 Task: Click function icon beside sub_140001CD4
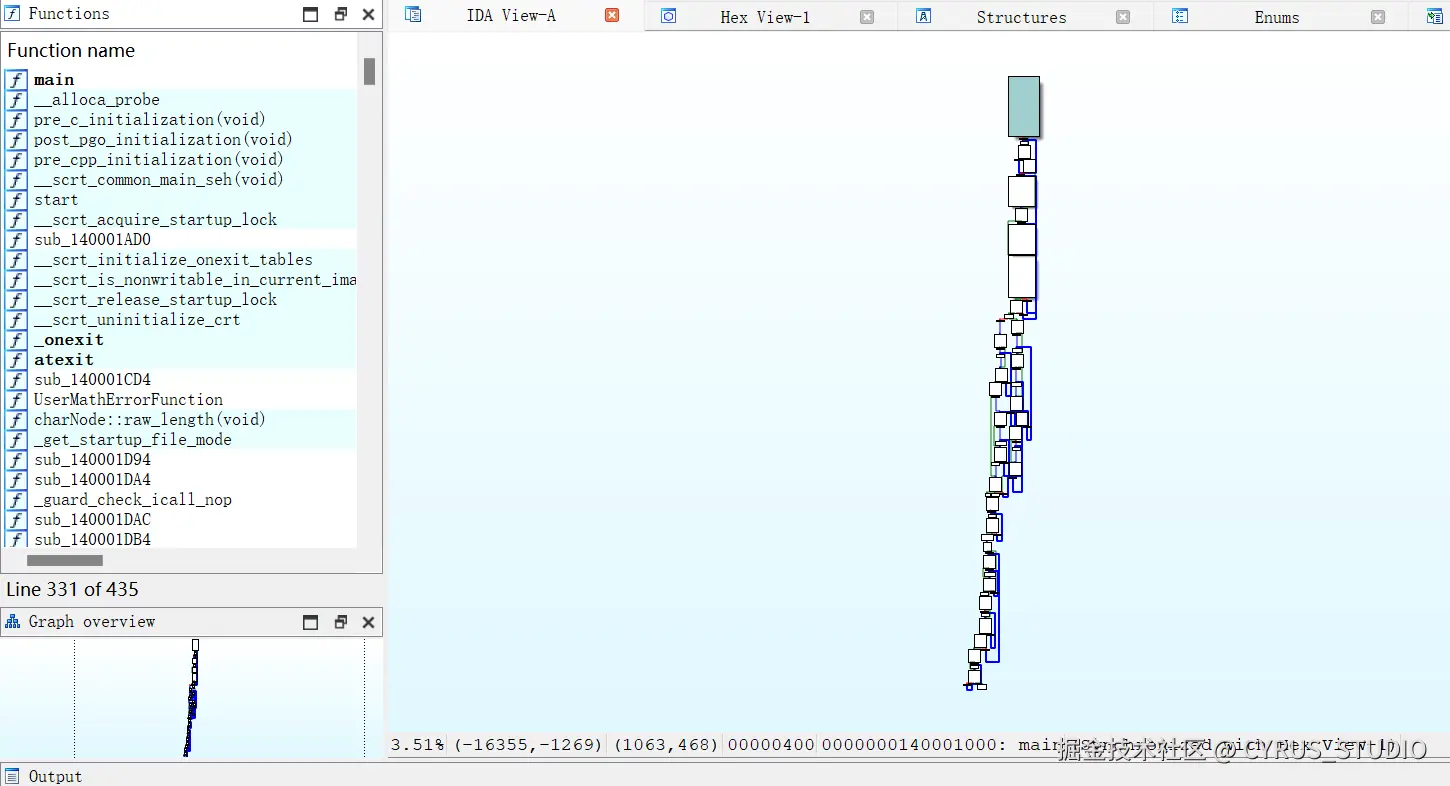click(16, 380)
